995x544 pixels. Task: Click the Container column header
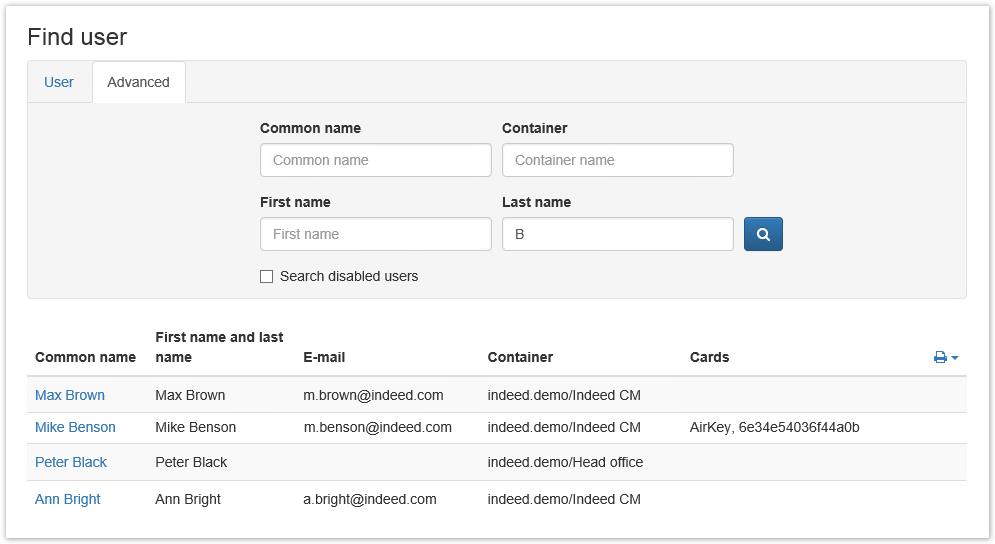(x=520, y=357)
